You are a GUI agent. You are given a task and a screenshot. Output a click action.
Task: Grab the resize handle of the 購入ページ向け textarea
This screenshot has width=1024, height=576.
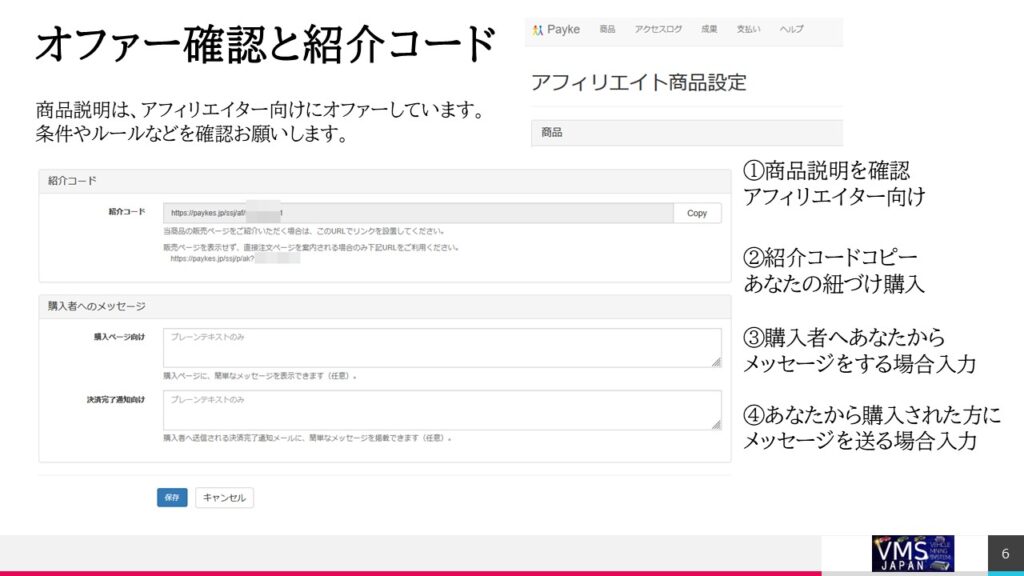pos(715,363)
